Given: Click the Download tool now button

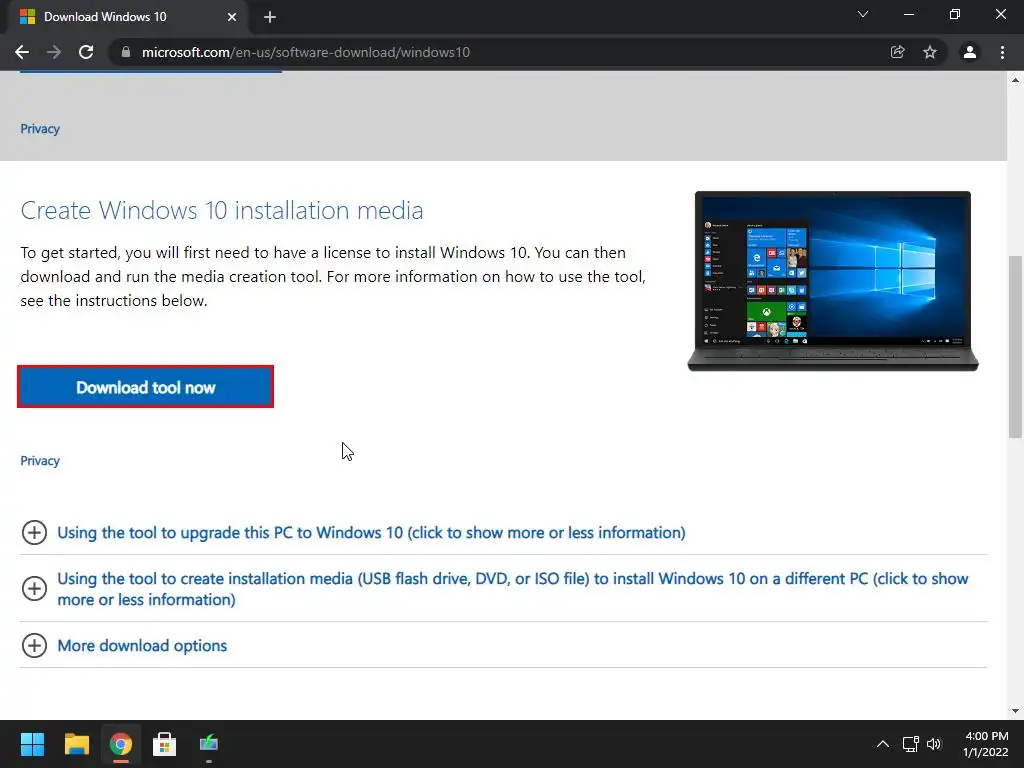Looking at the screenshot, I should (x=145, y=387).
